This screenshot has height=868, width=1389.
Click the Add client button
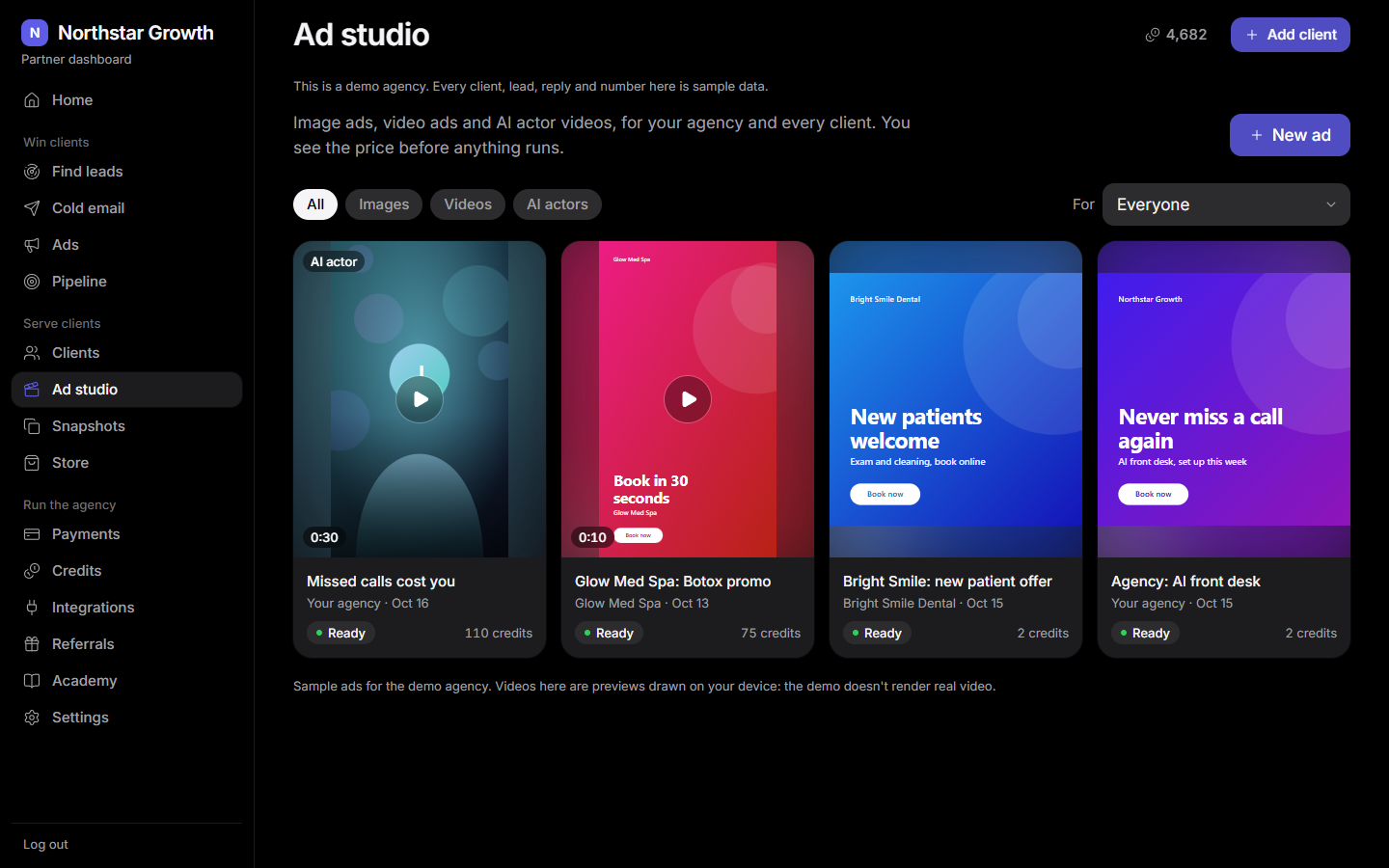point(1291,35)
